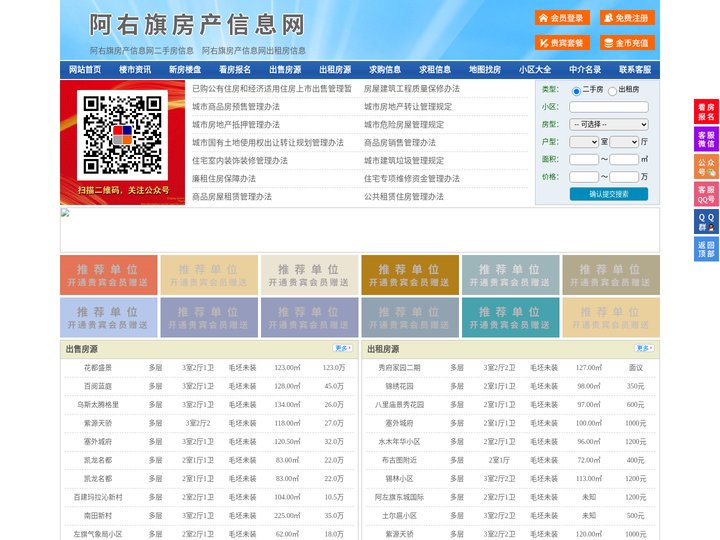720x540 pixels.
Task: Click the 会员登录 member login button
Action: (x=562, y=18)
